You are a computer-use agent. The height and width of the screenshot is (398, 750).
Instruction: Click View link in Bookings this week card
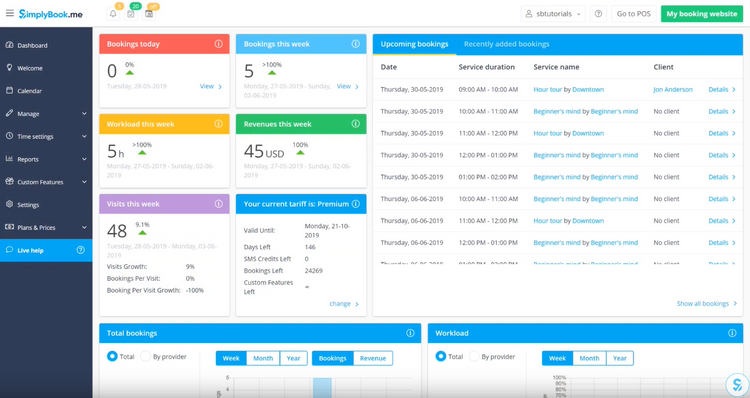347,87
